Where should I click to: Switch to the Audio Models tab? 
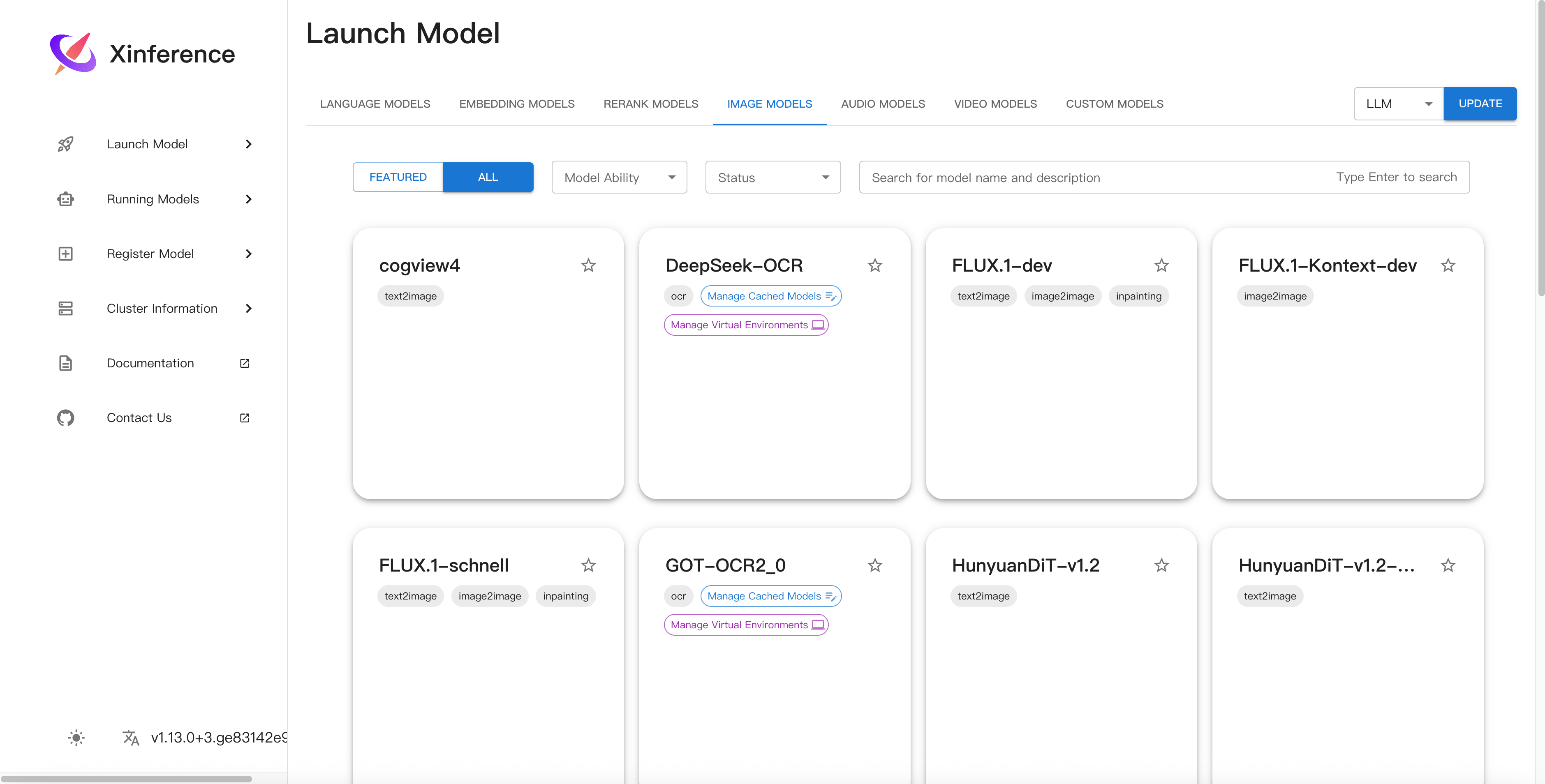click(883, 104)
